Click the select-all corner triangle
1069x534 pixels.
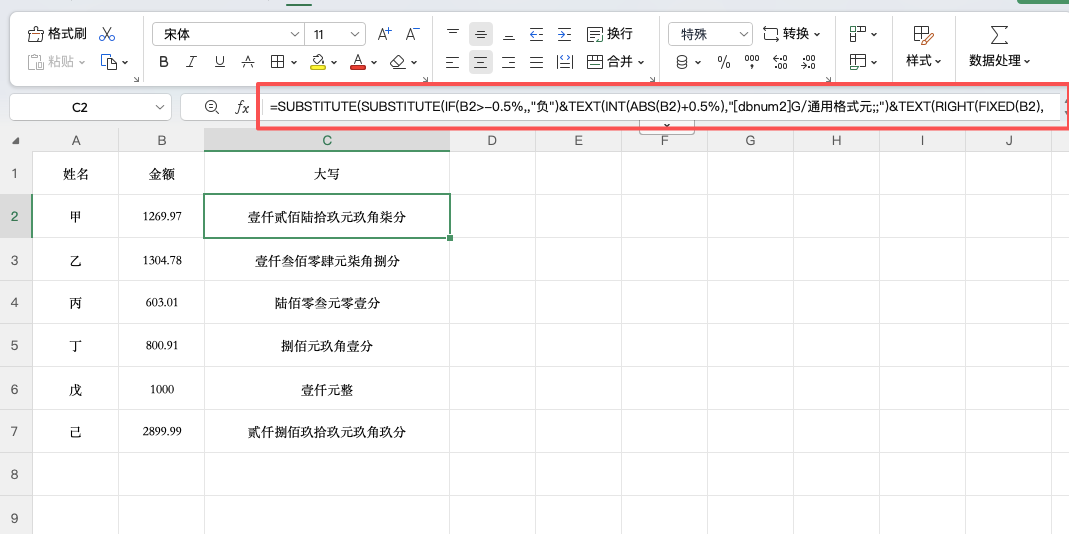point(16,140)
